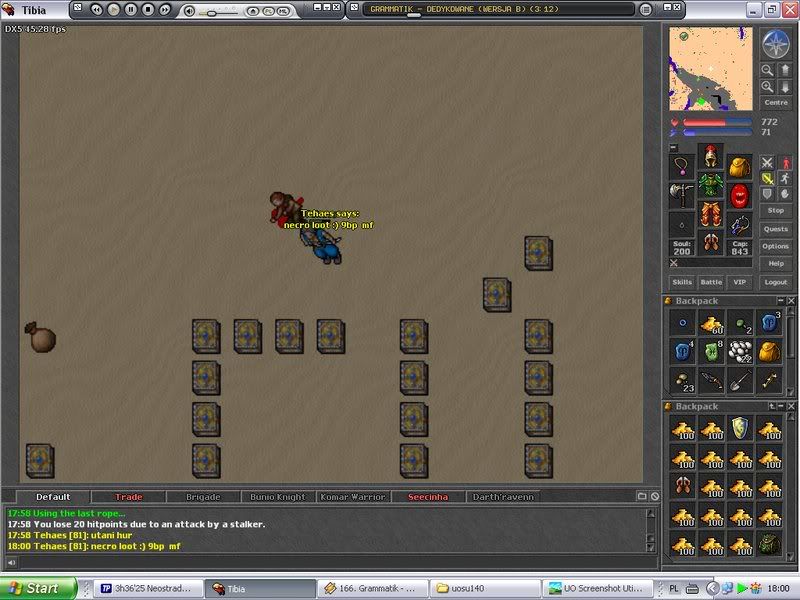800x600 pixels.
Task: Select the boots in the equipment panel
Action: click(x=711, y=243)
